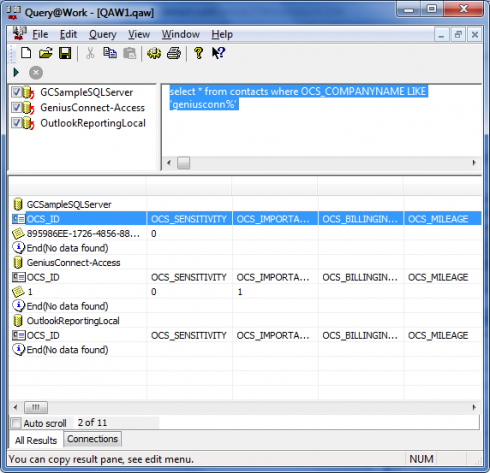Click the GCSampleSQLServer database icon in connection list

click(x=29, y=92)
